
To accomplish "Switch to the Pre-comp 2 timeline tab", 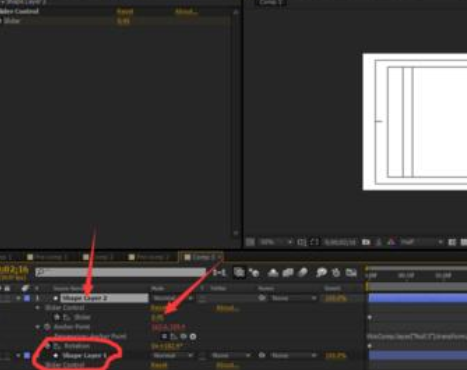I will [x=150, y=257].
